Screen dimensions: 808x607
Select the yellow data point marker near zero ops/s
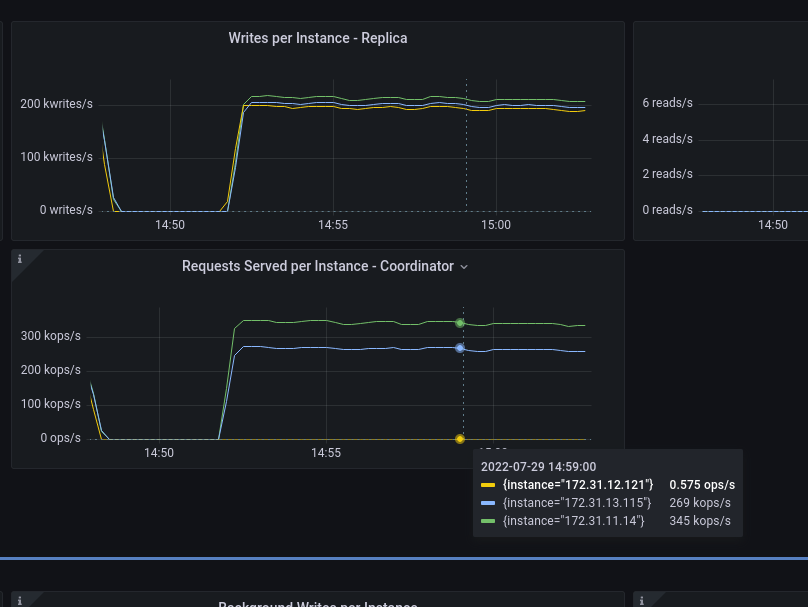pyautogui.click(x=459, y=438)
